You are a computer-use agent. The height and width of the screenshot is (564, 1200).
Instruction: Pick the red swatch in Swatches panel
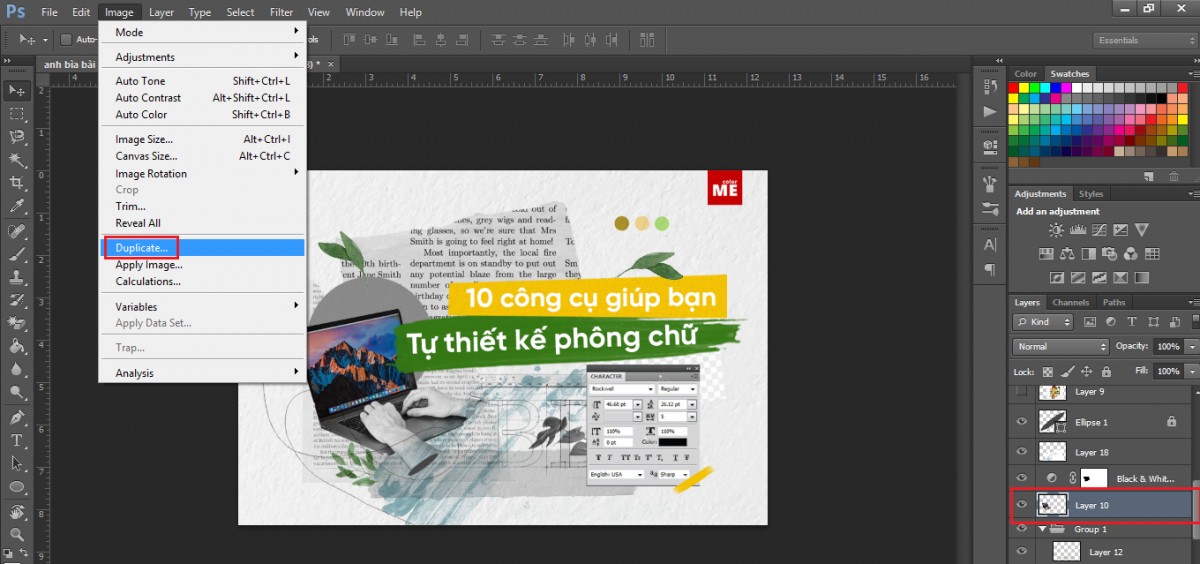pyautogui.click(x=1014, y=88)
